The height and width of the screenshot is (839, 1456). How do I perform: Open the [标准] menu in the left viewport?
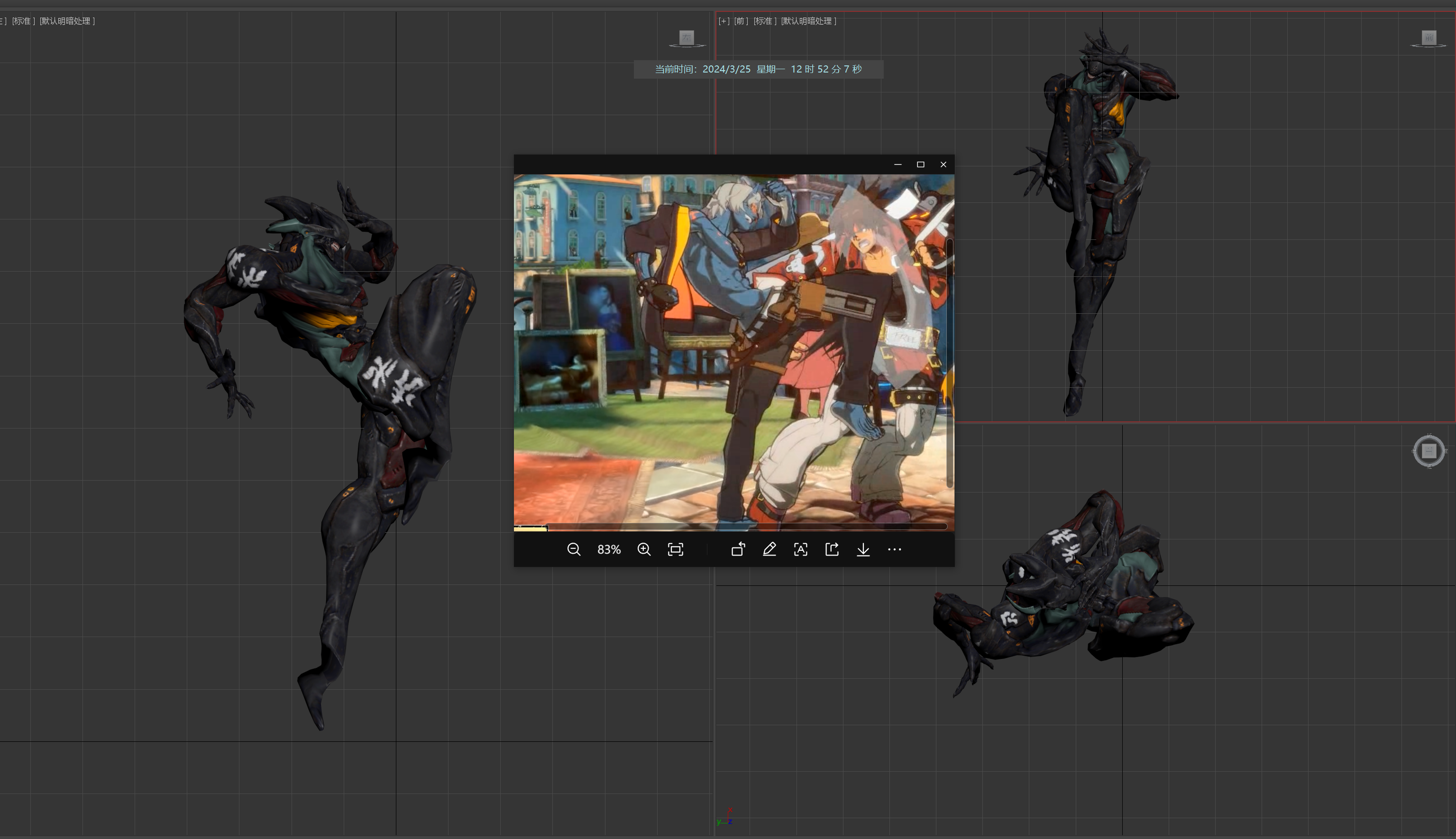(x=24, y=21)
